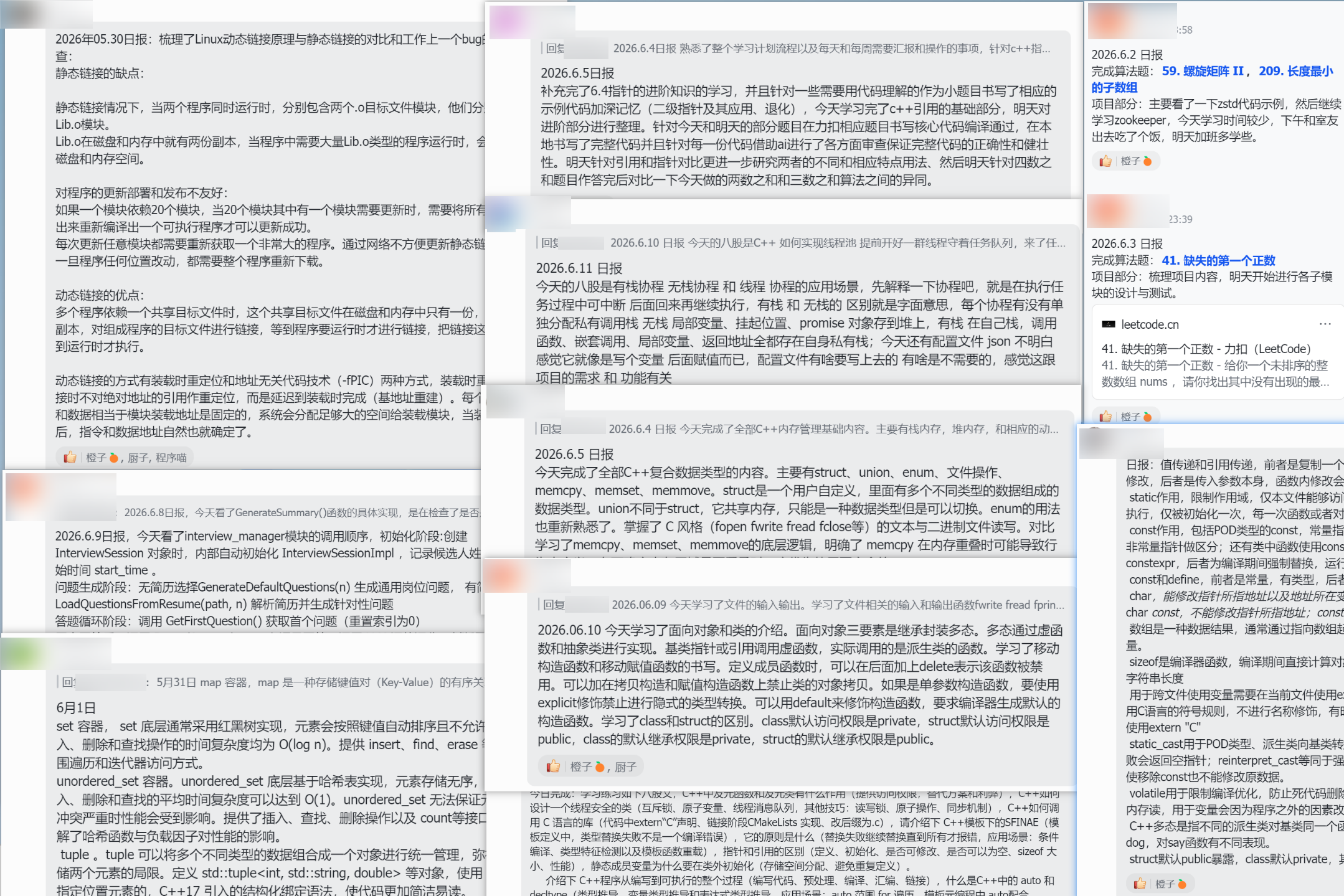Click the timestamp 23:39
This screenshot has width=1344, height=896.
1180,219
